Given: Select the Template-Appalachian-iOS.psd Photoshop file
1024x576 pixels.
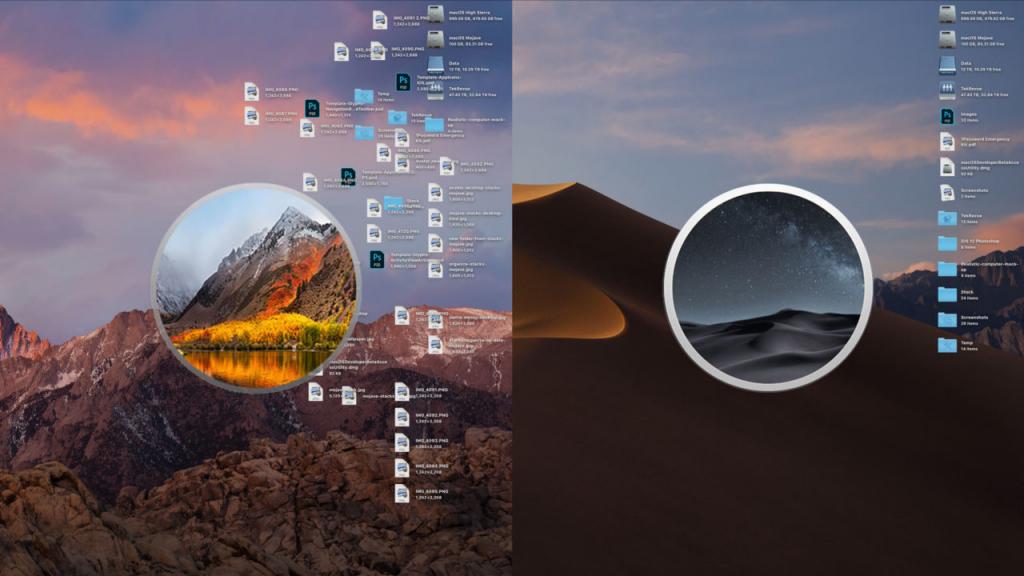Looking at the screenshot, I should pos(402,80).
